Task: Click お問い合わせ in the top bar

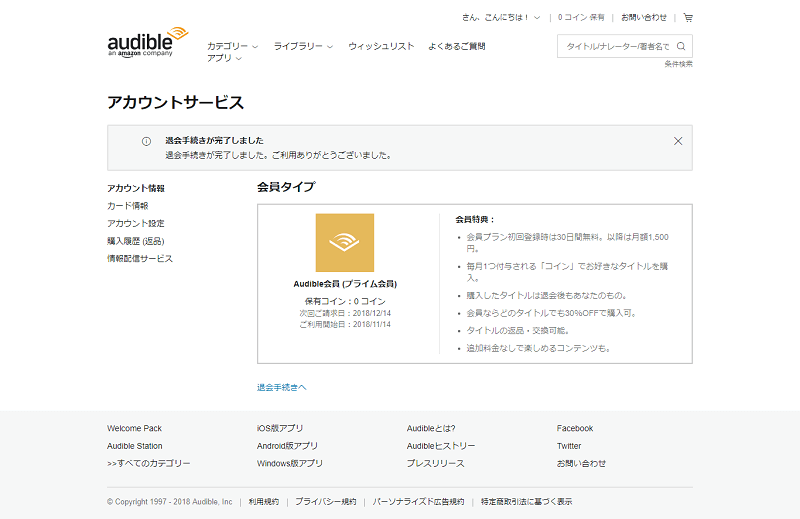Action: coord(644,17)
